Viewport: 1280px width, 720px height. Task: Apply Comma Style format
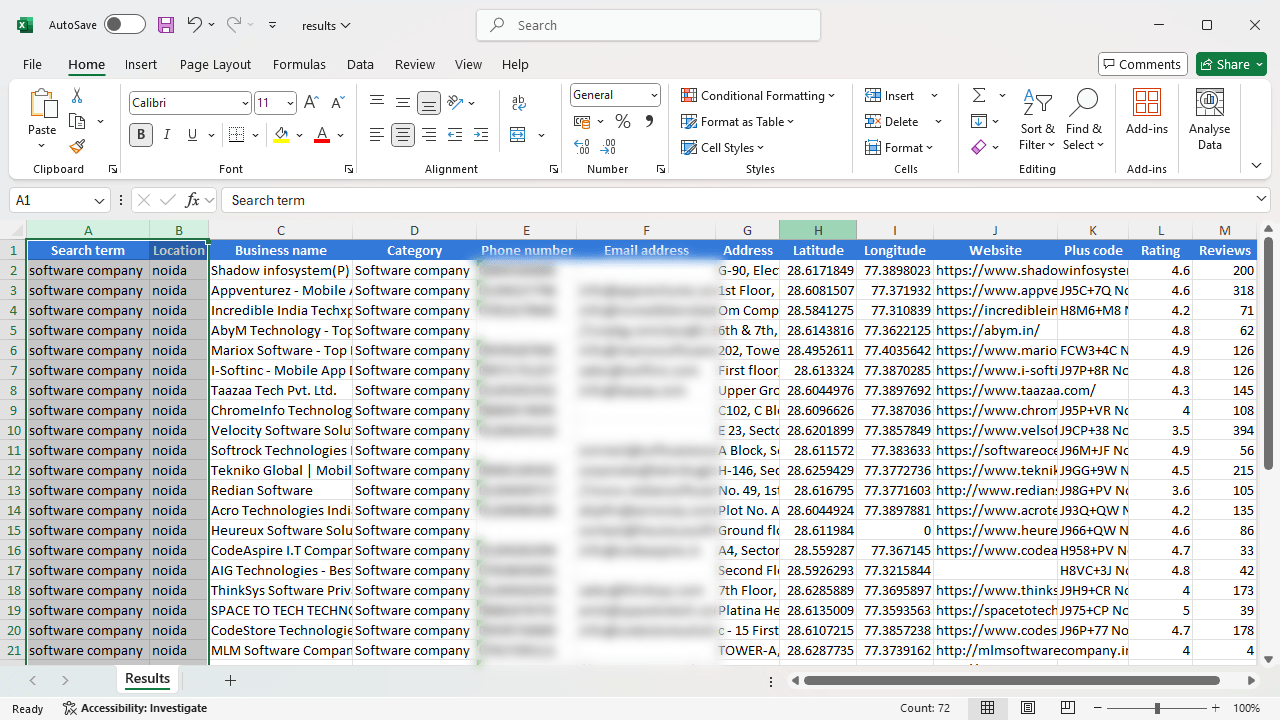649,121
